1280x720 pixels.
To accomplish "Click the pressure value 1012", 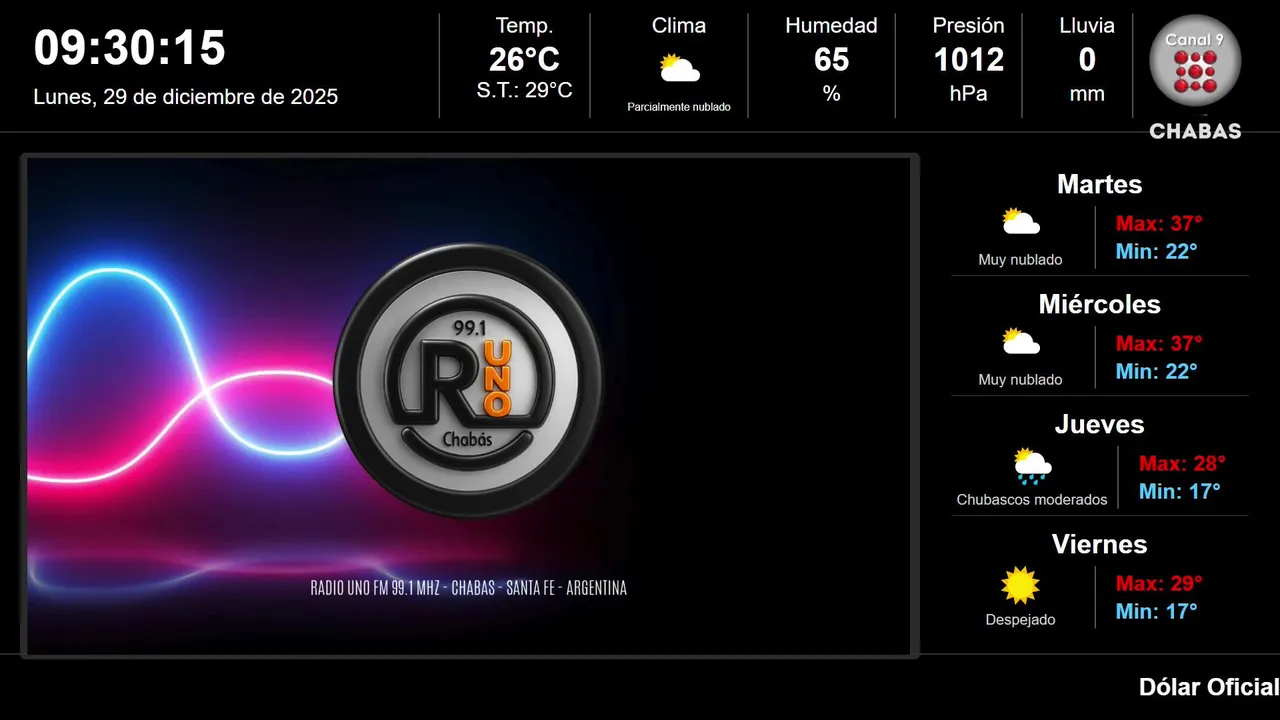I will point(968,60).
